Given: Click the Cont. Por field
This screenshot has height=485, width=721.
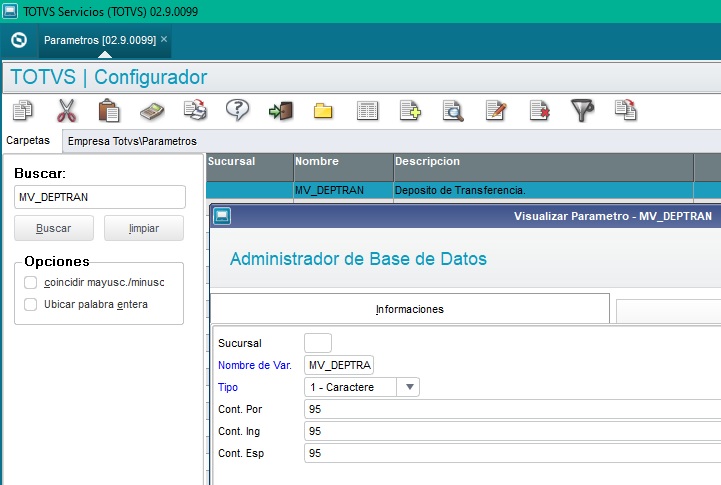Looking at the screenshot, I should (x=512, y=409).
